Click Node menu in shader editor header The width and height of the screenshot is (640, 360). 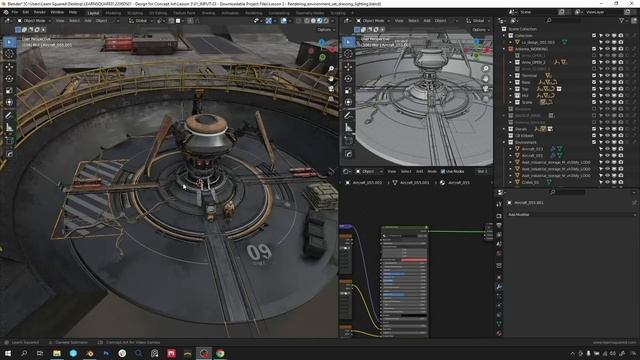(432, 171)
